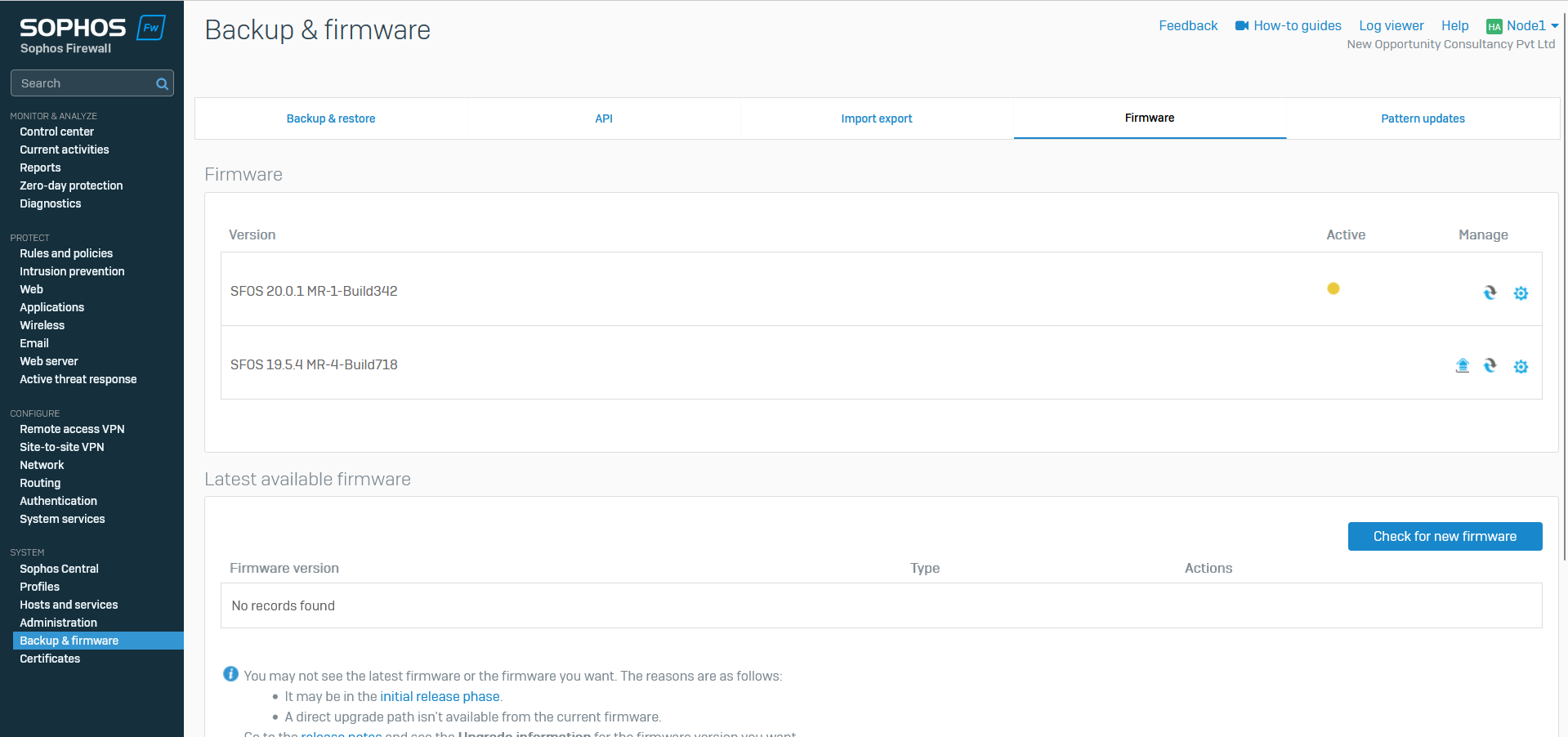Open manage settings gear for SFOS 20.0.1

pyautogui.click(x=1520, y=293)
